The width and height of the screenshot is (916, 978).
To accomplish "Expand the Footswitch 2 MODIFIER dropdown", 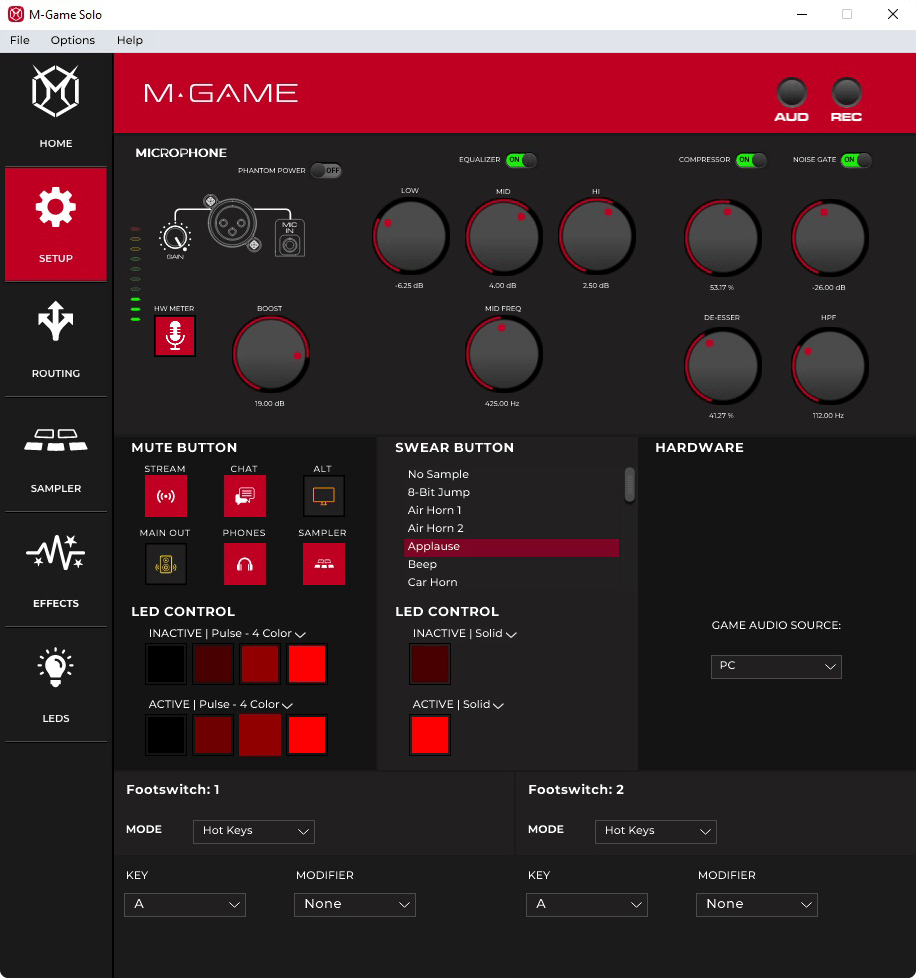I will tap(756, 904).
